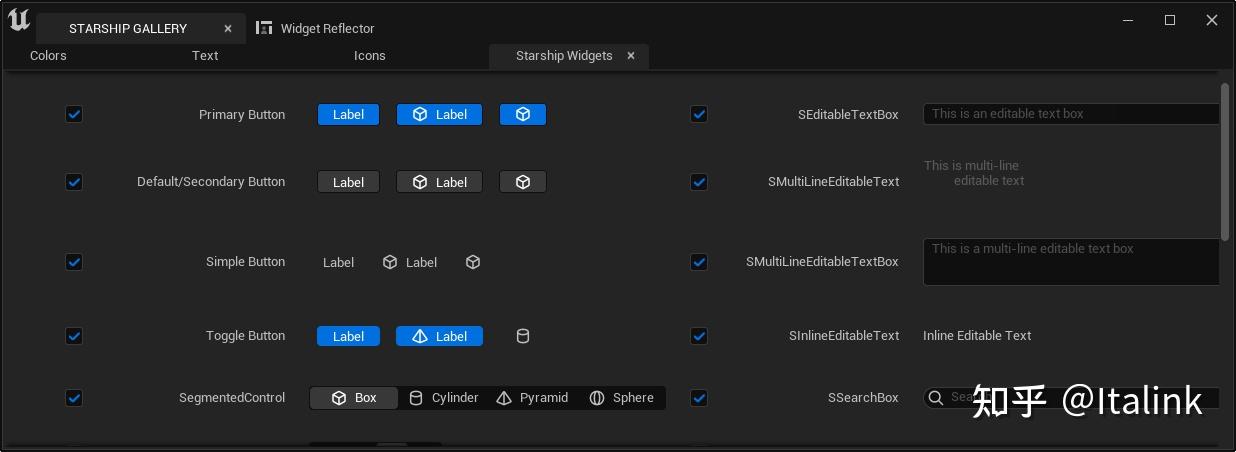Screen dimensions: 1236x452
Task: Click the blue Primary Button labeled Label
Action: tap(348, 115)
